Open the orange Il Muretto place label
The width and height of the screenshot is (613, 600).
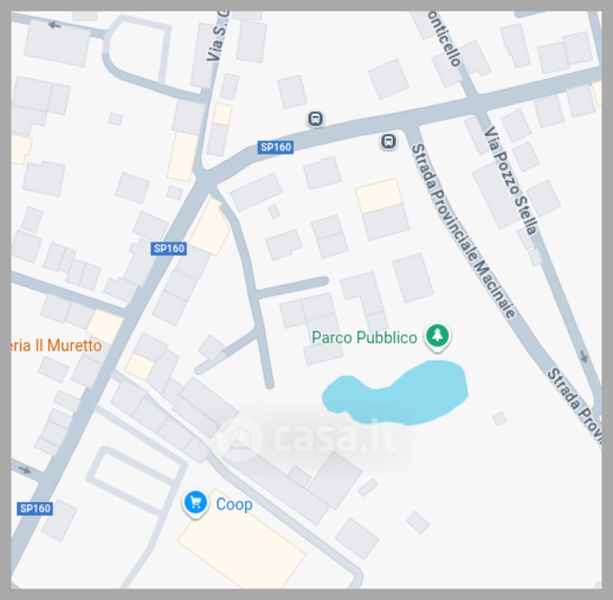coord(57,346)
